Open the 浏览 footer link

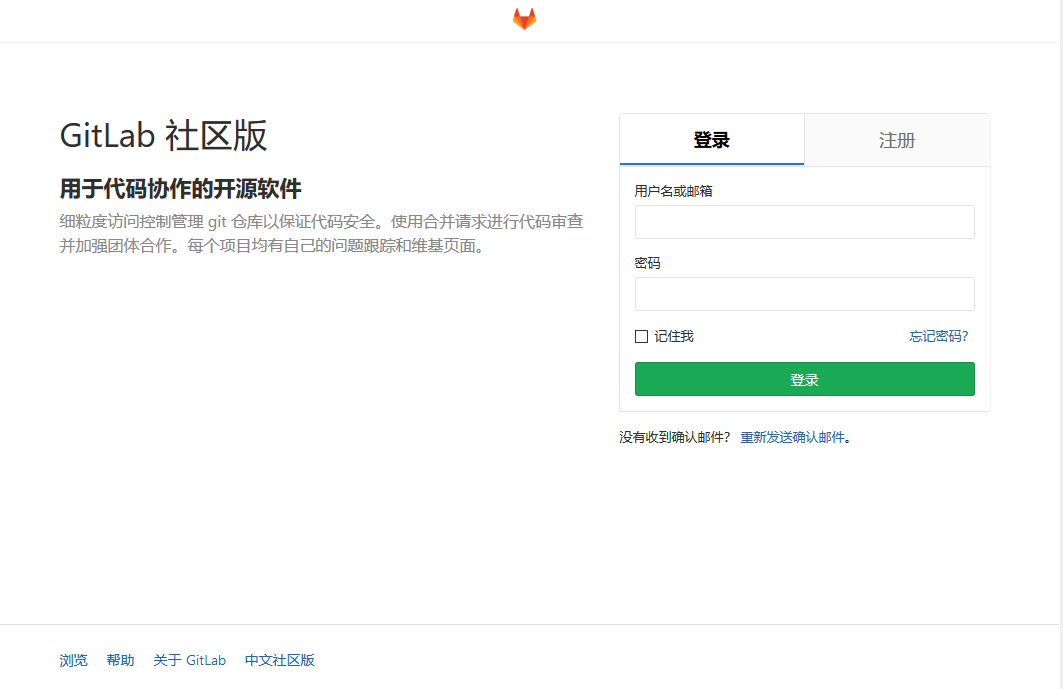point(73,660)
